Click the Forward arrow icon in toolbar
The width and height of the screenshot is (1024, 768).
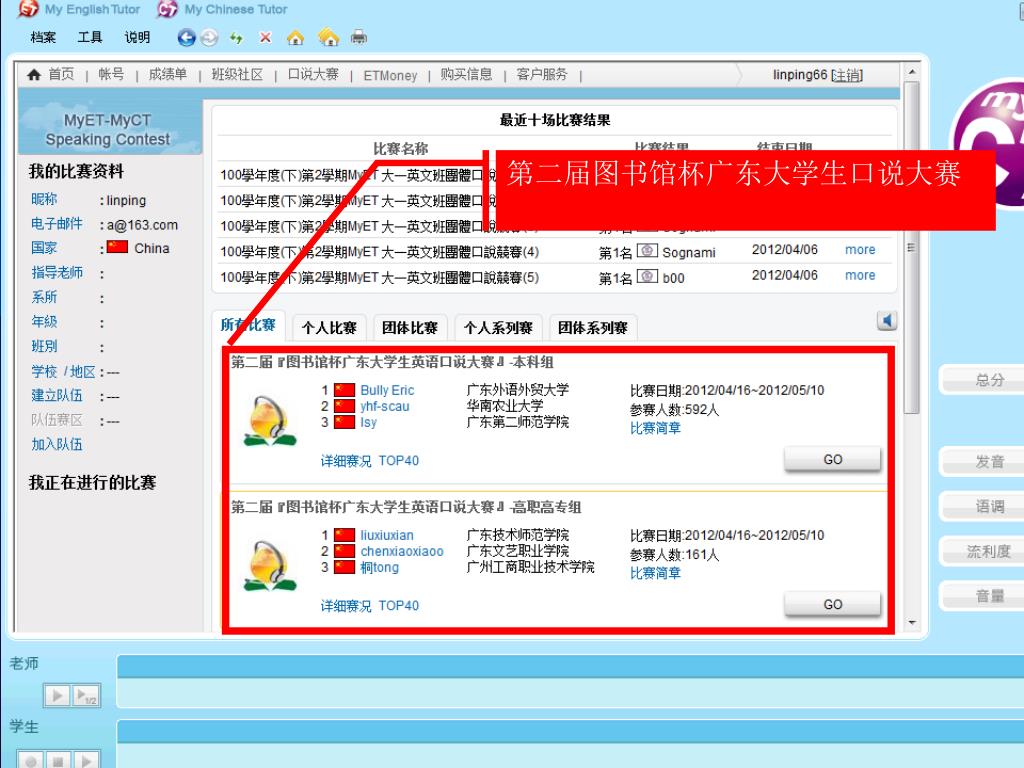pos(209,38)
